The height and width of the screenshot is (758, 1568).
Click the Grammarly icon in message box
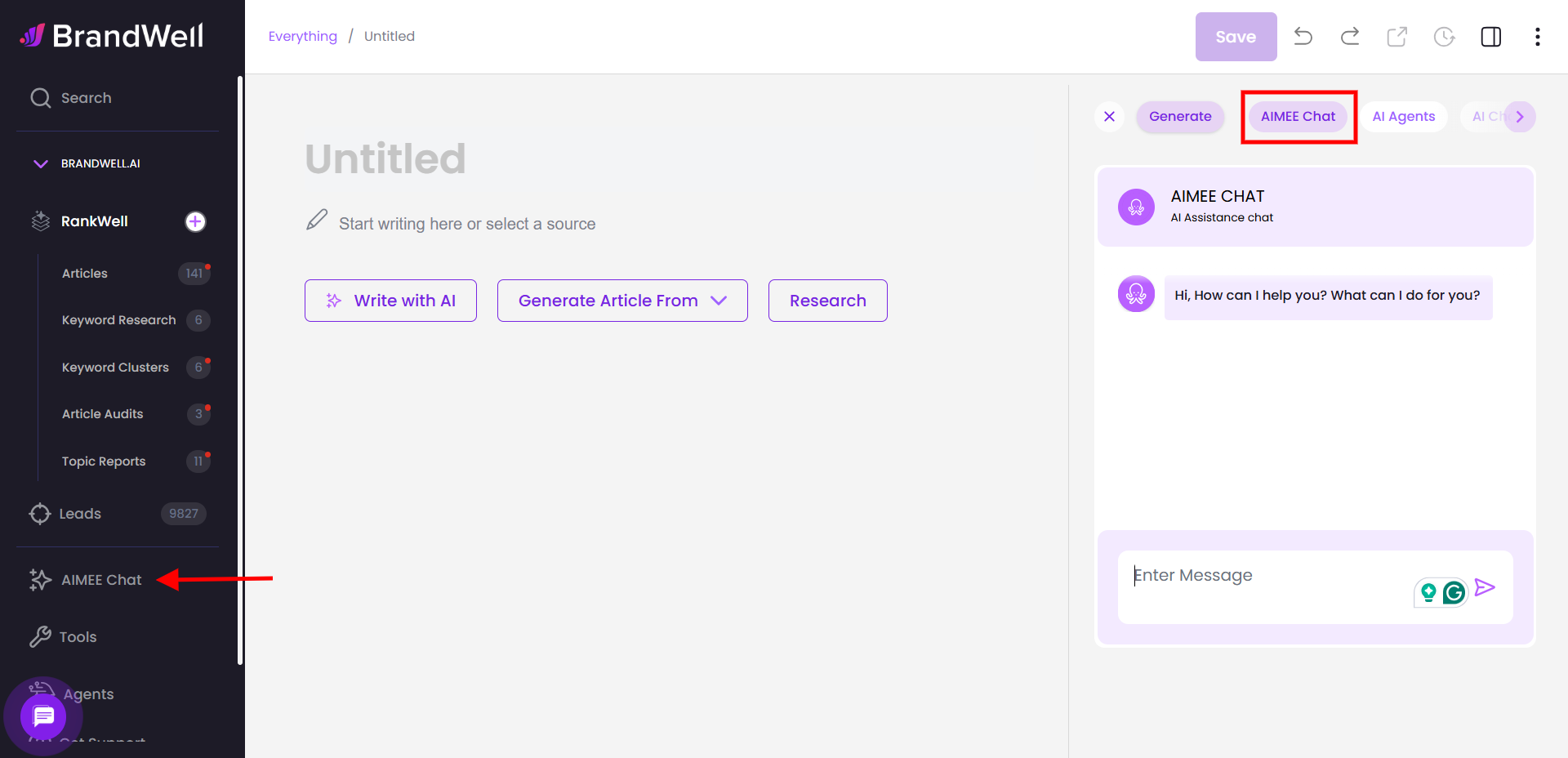click(1454, 592)
